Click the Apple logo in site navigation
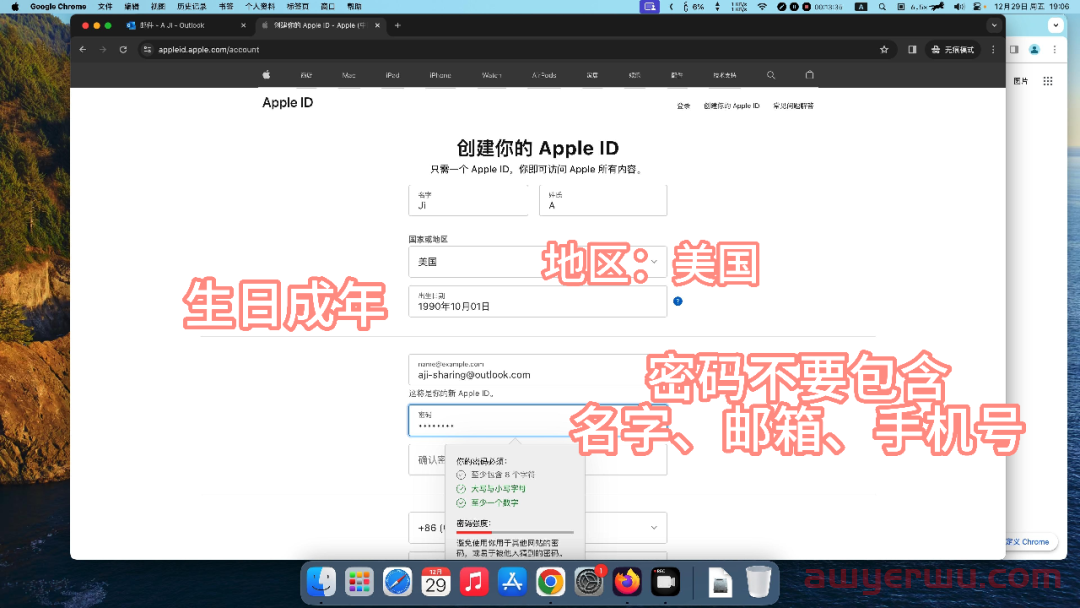 (x=266, y=75)
